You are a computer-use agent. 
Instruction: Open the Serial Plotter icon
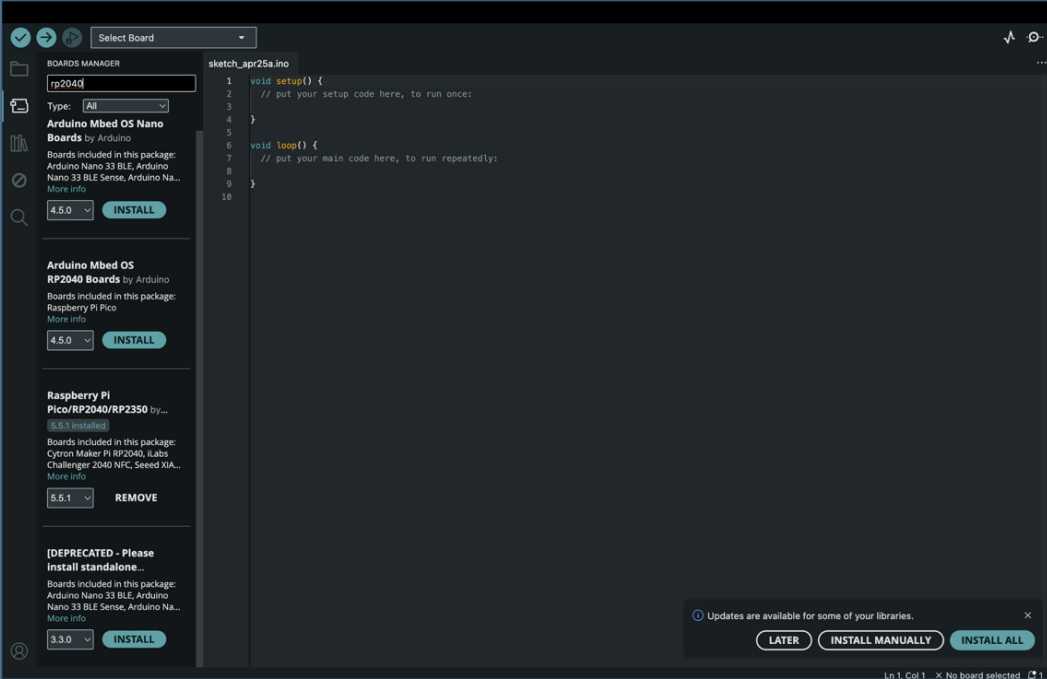(x=1010, y=37)
